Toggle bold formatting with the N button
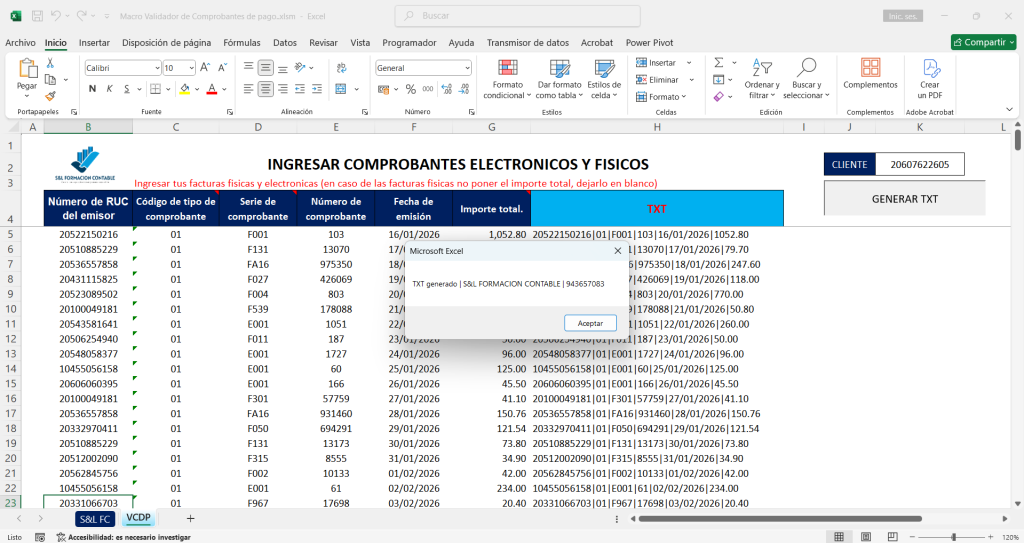Viewport: 1024px width, 543px height. click(x=93, y=88)
